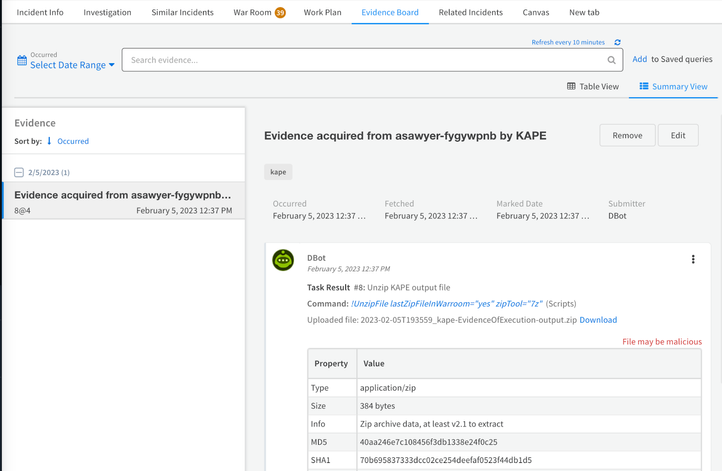Click the Search evidence input field
Screen dimensions: 722x471
pos(365,60)
